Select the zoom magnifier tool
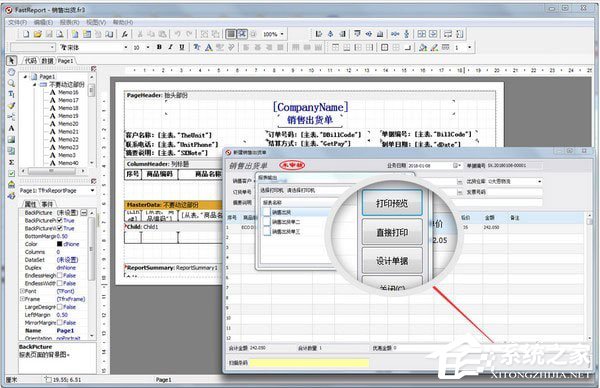The width and height of the screenshot is (600, 388). click(11, 83)
